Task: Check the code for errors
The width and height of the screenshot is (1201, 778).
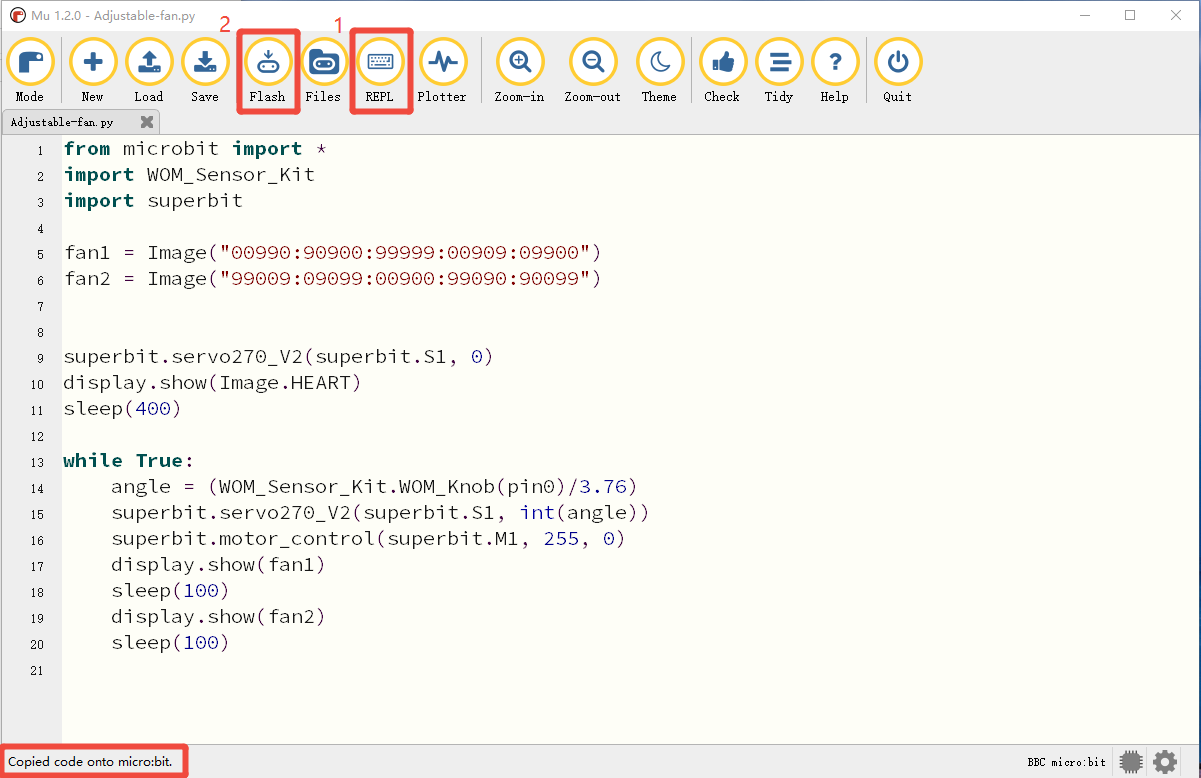Action: pos(722,71)
